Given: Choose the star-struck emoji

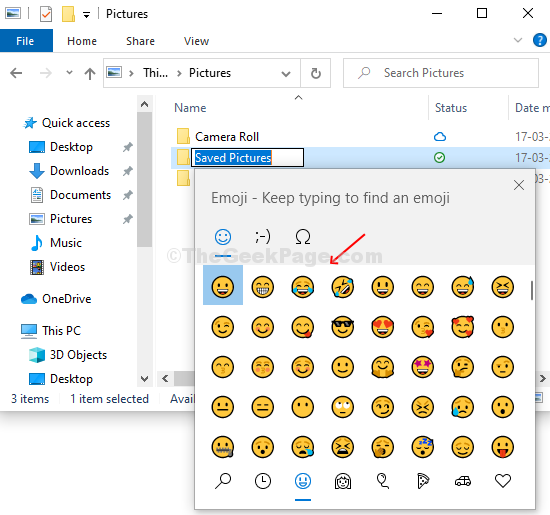Looking at the screenshot, I should tap(423, 367).
